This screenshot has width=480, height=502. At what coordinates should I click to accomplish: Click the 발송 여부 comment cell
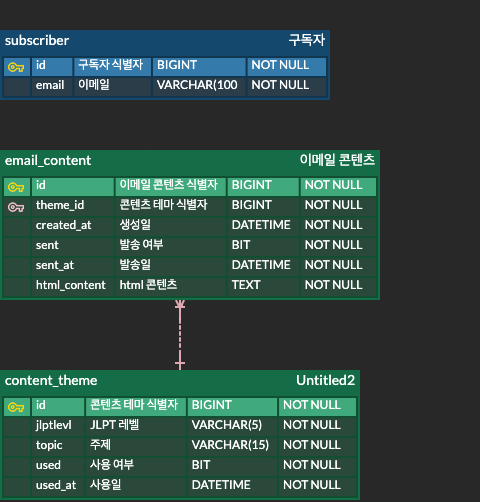pyautogui.click(x=170, y=247)
